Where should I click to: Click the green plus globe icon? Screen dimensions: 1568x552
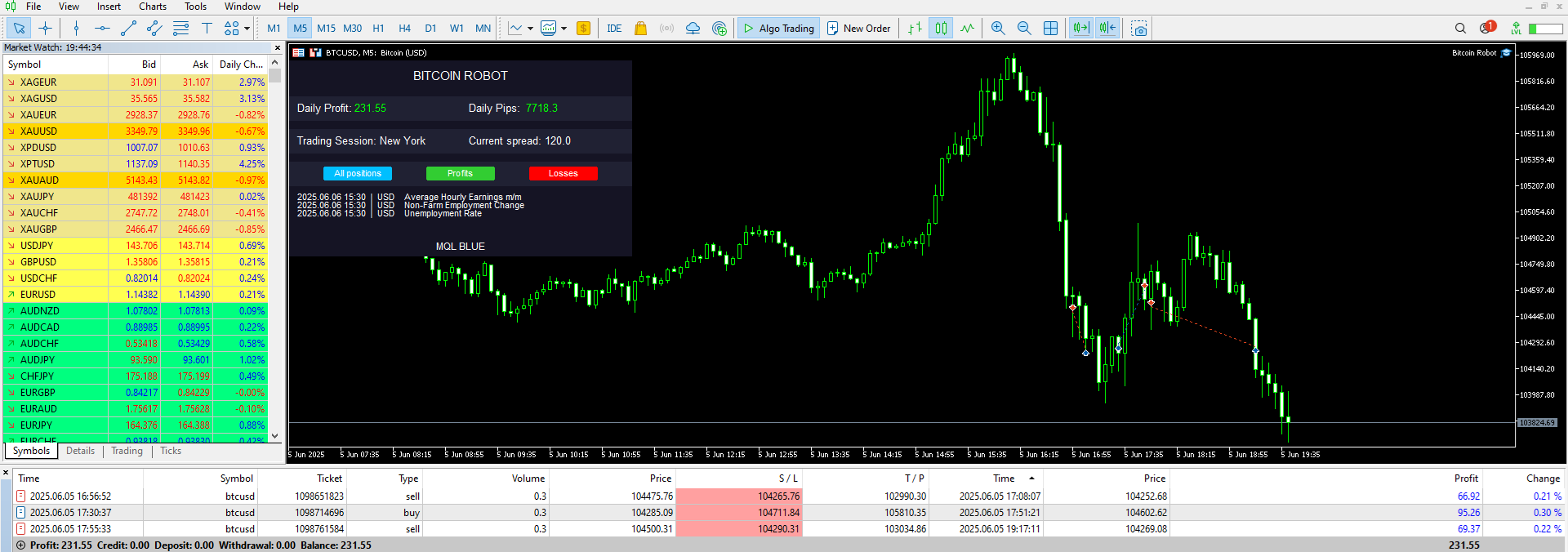pyautogui.click(x=719, y=29)
